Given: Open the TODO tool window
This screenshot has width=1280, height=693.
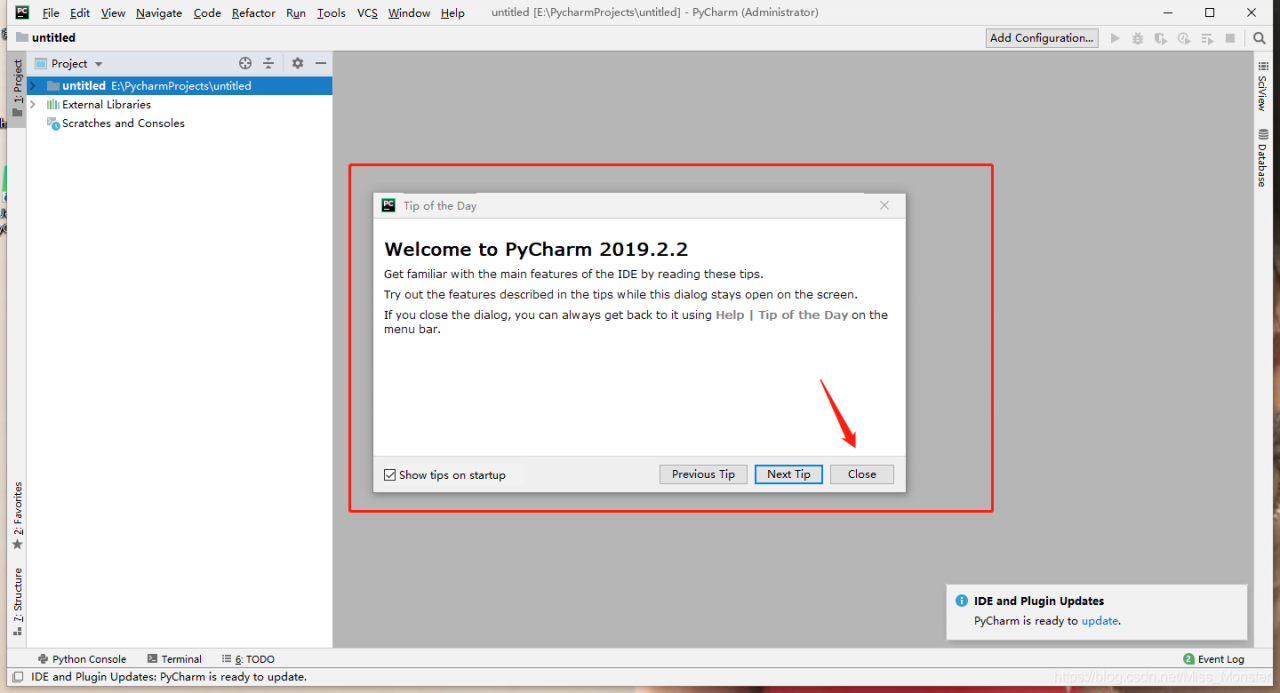Looking at the screenshot, I should tap(248, 659).
